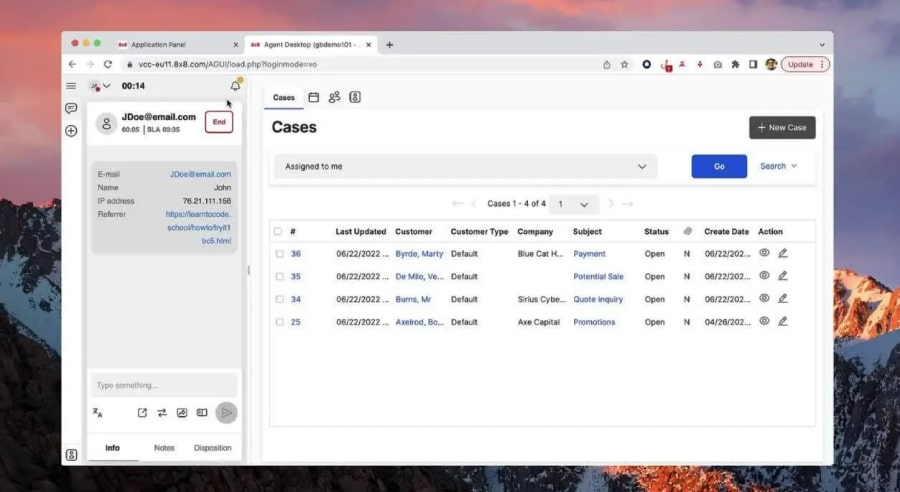Click the blue Go button
Image resolution: width=900 pixels, height=492 pixels.
[x=719, y=166]
